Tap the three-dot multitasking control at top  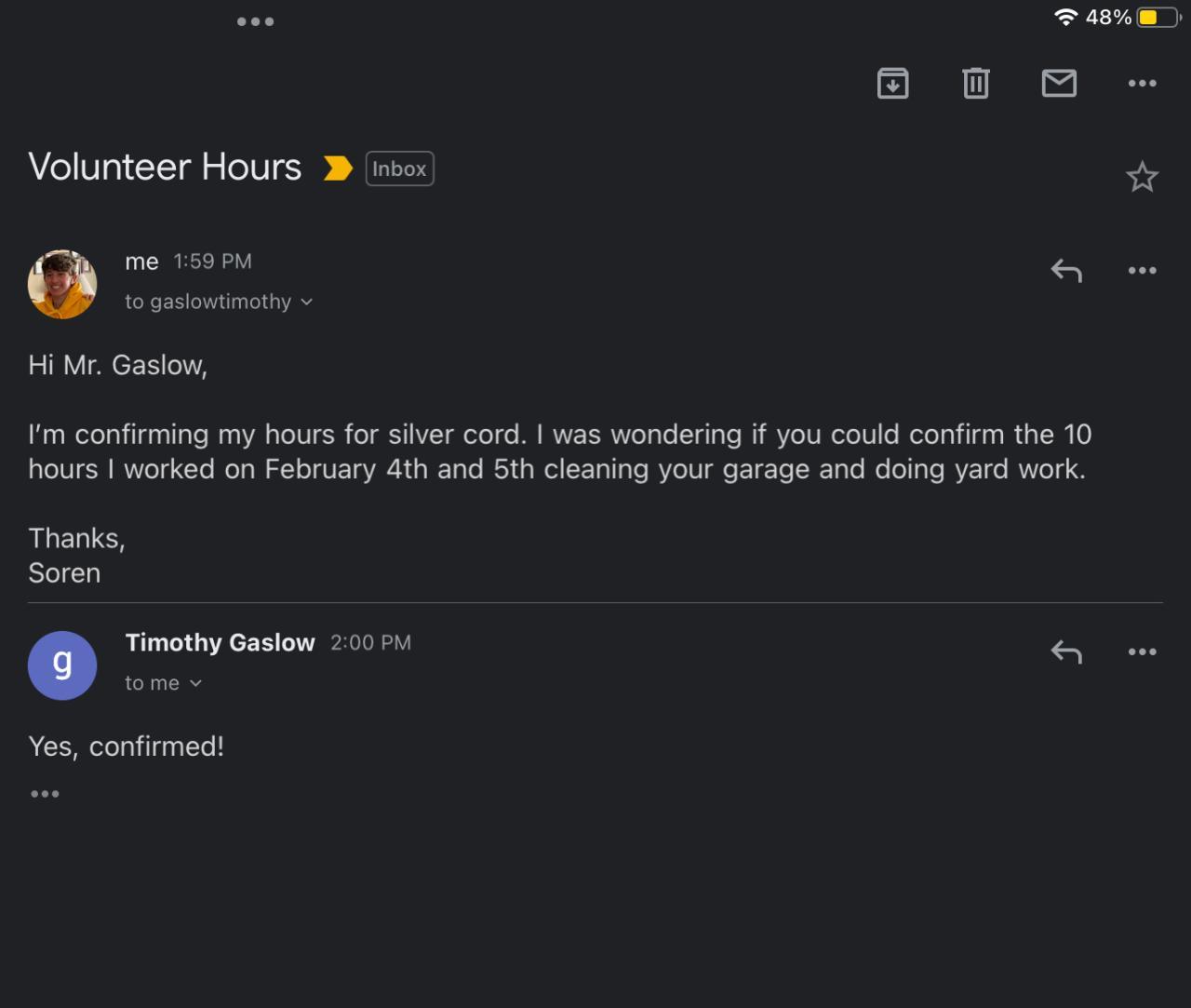tap(255, 21)
